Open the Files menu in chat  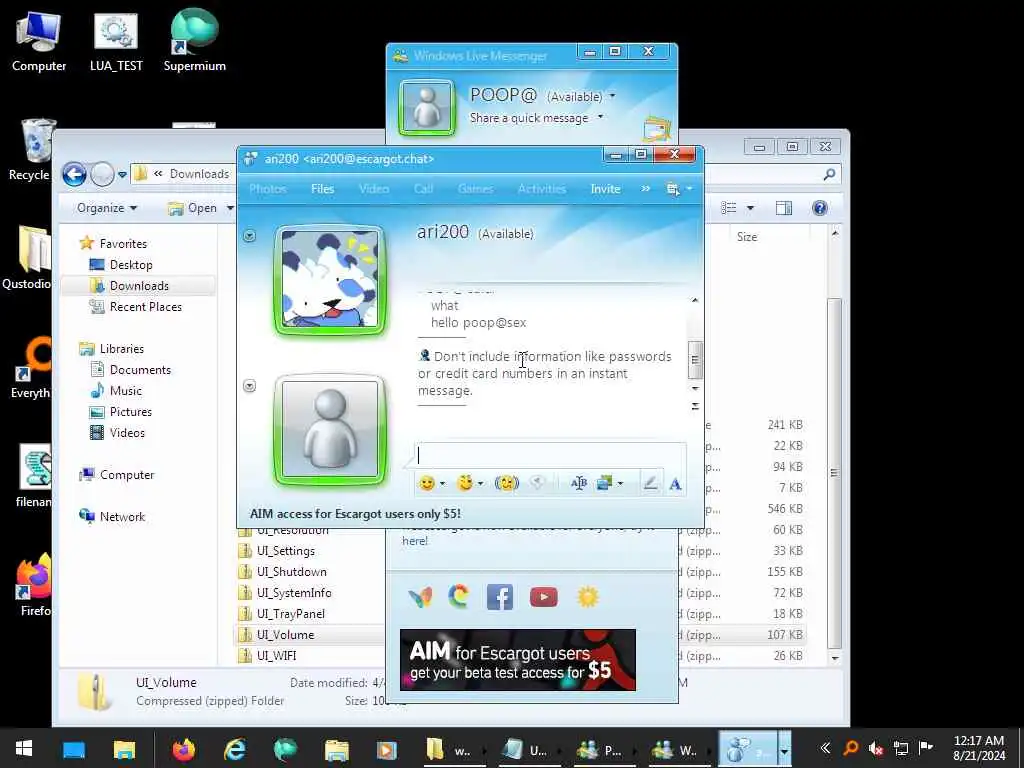coord(323,189)
